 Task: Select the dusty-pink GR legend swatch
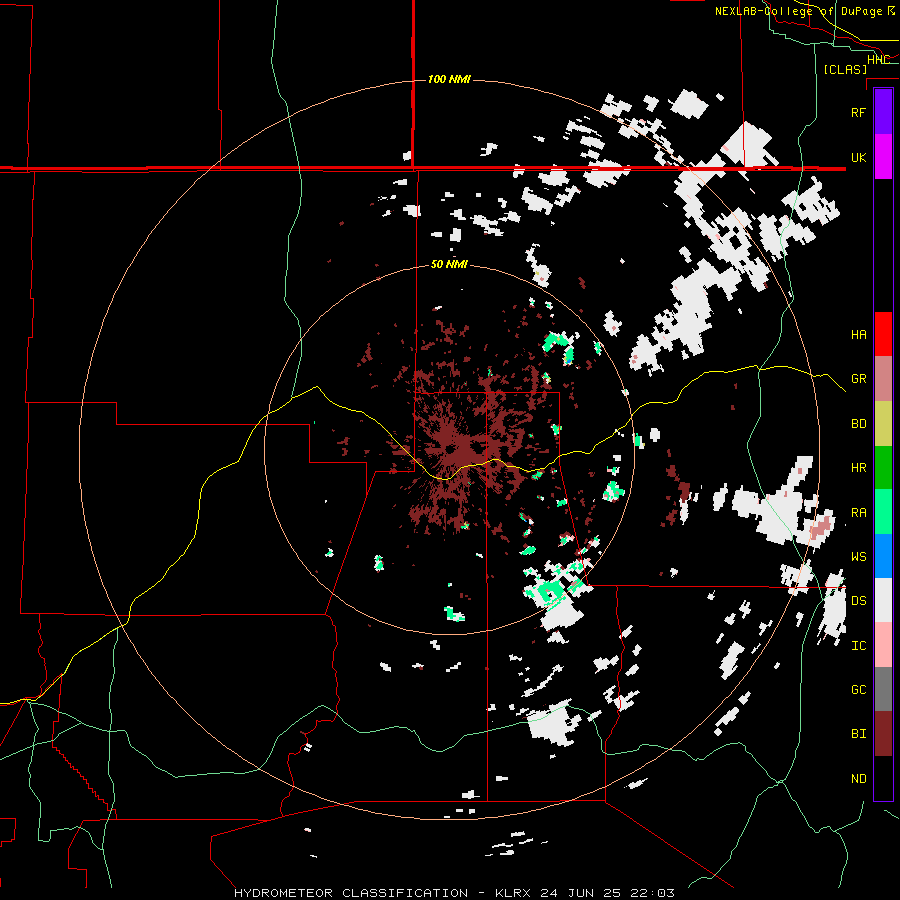pos(883,378)
